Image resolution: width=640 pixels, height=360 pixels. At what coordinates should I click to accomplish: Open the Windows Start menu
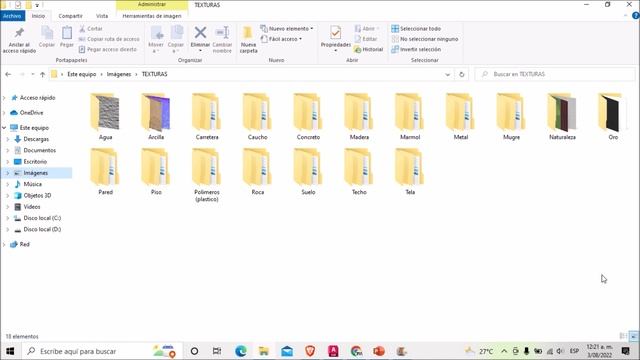coord(10,351)
